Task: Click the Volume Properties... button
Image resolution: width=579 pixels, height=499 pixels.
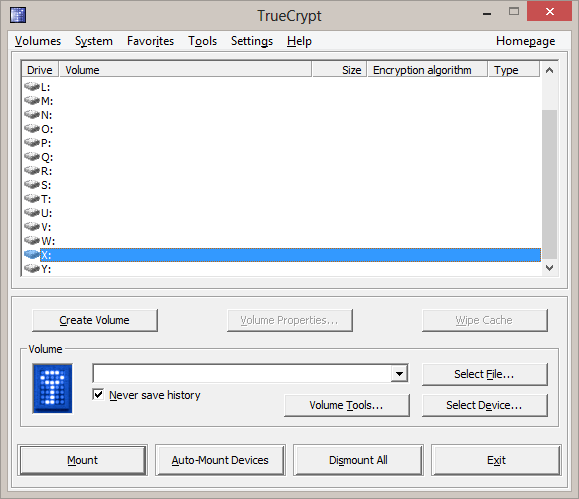Action: (290, 320)
